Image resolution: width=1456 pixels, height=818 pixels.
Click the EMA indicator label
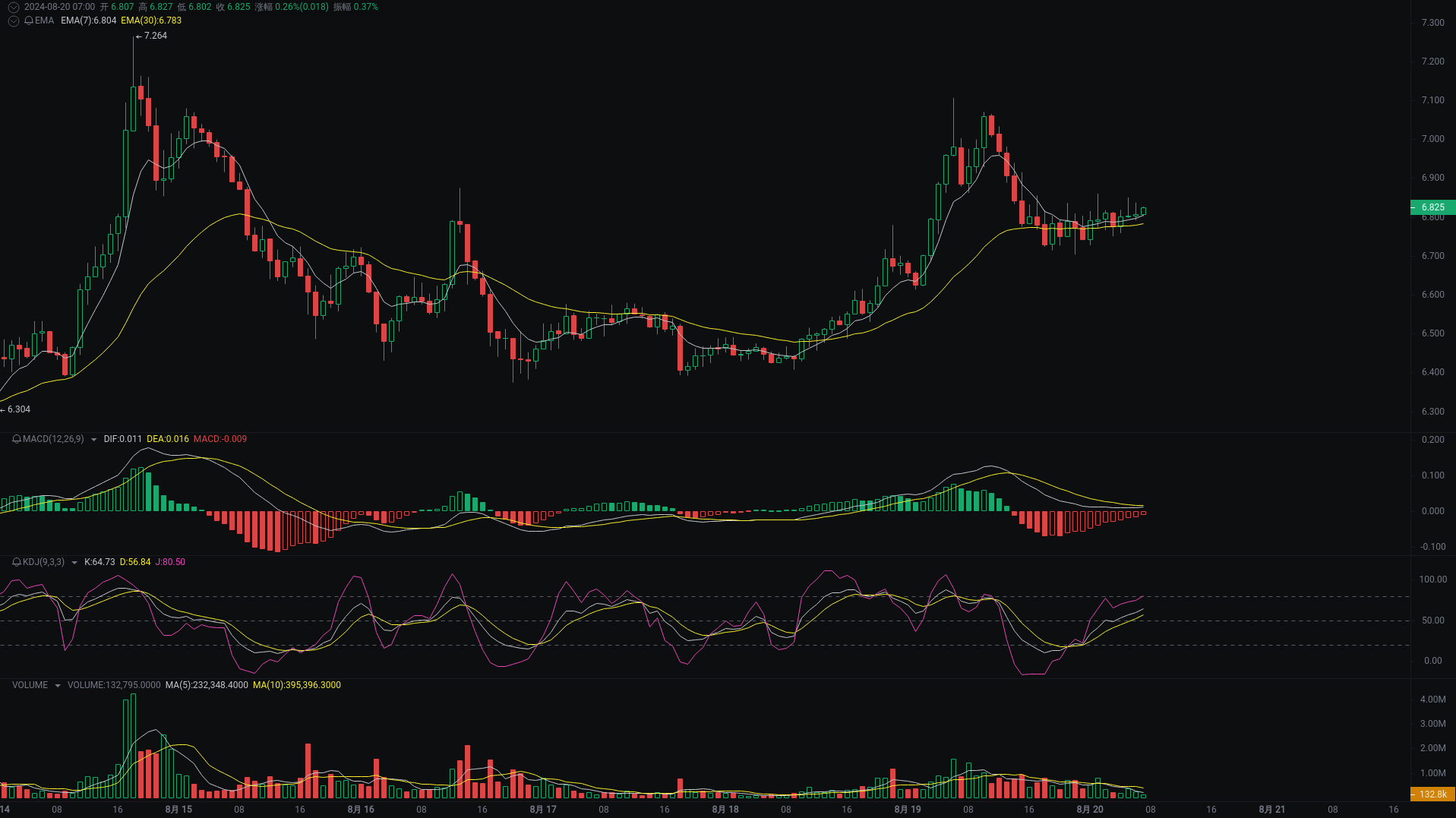[x=44, y=21]
